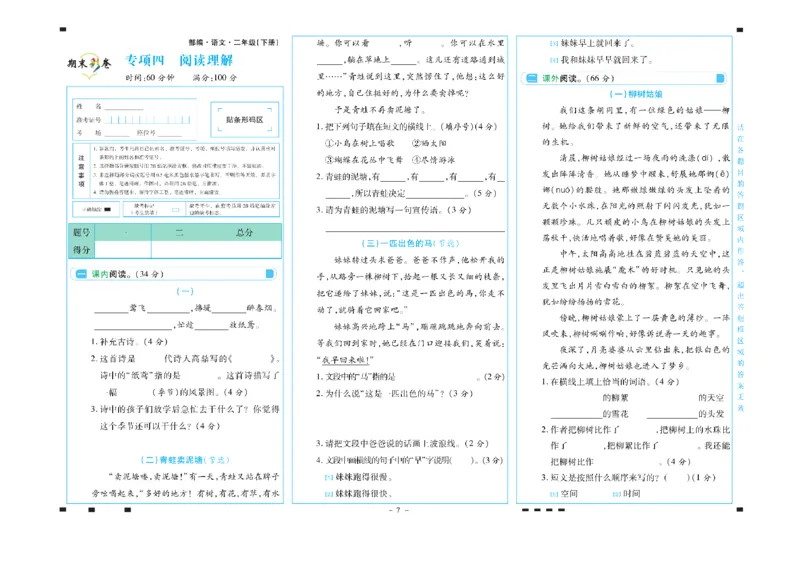Click the heading (一)柳树姑娘
The image size is (800, 566).
pyautogui.click(x=636, y=94)
